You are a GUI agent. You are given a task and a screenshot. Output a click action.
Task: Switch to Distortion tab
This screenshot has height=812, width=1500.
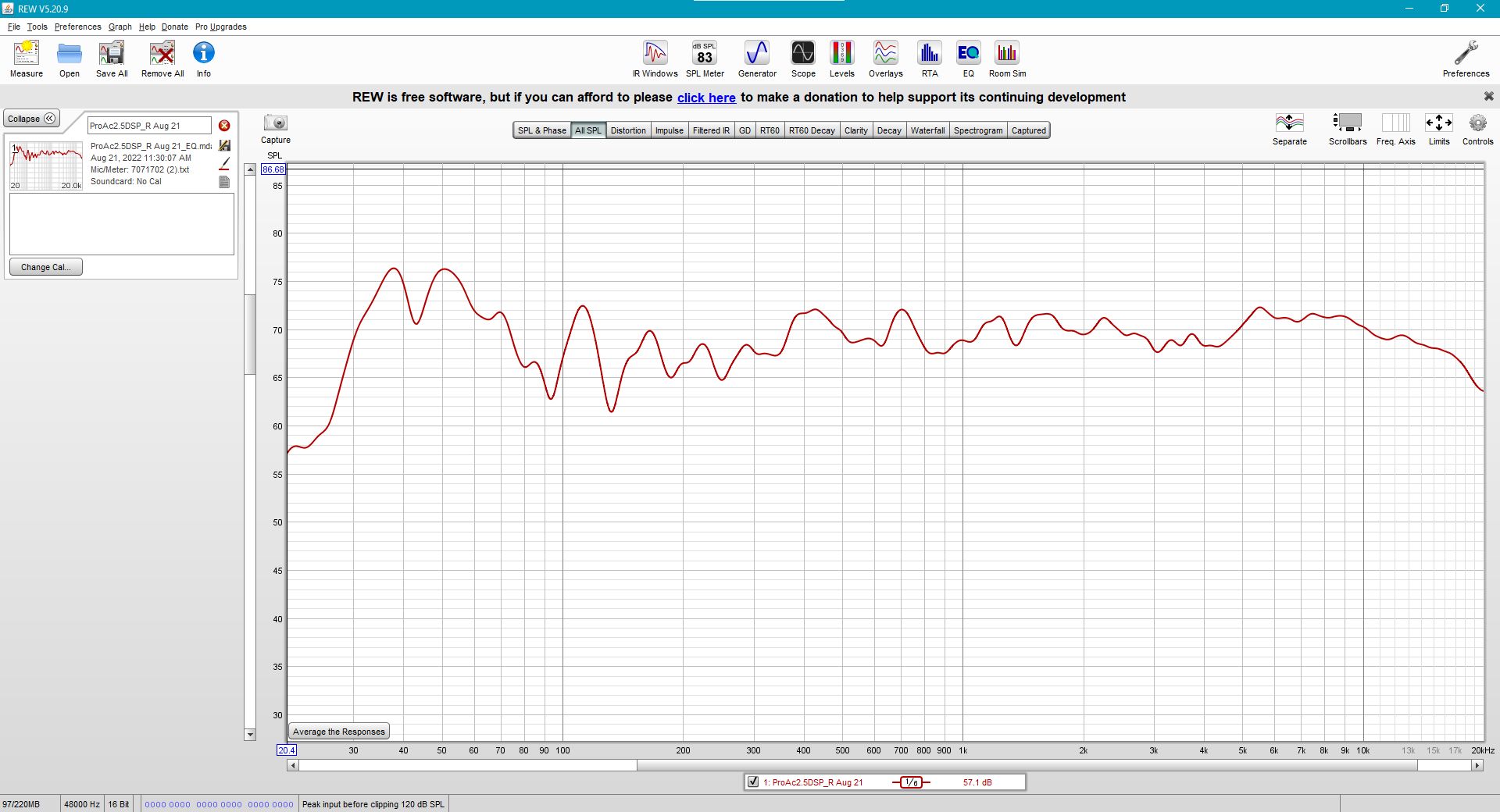[628, 130]
